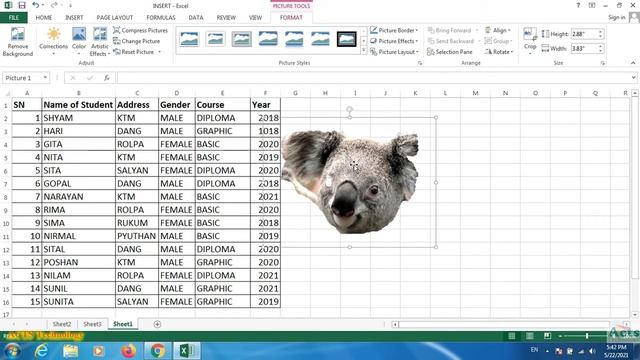This screenshot has width=640, height=360.
Task: Apply the first picture style thumbnail
Action: click(189, 39)
